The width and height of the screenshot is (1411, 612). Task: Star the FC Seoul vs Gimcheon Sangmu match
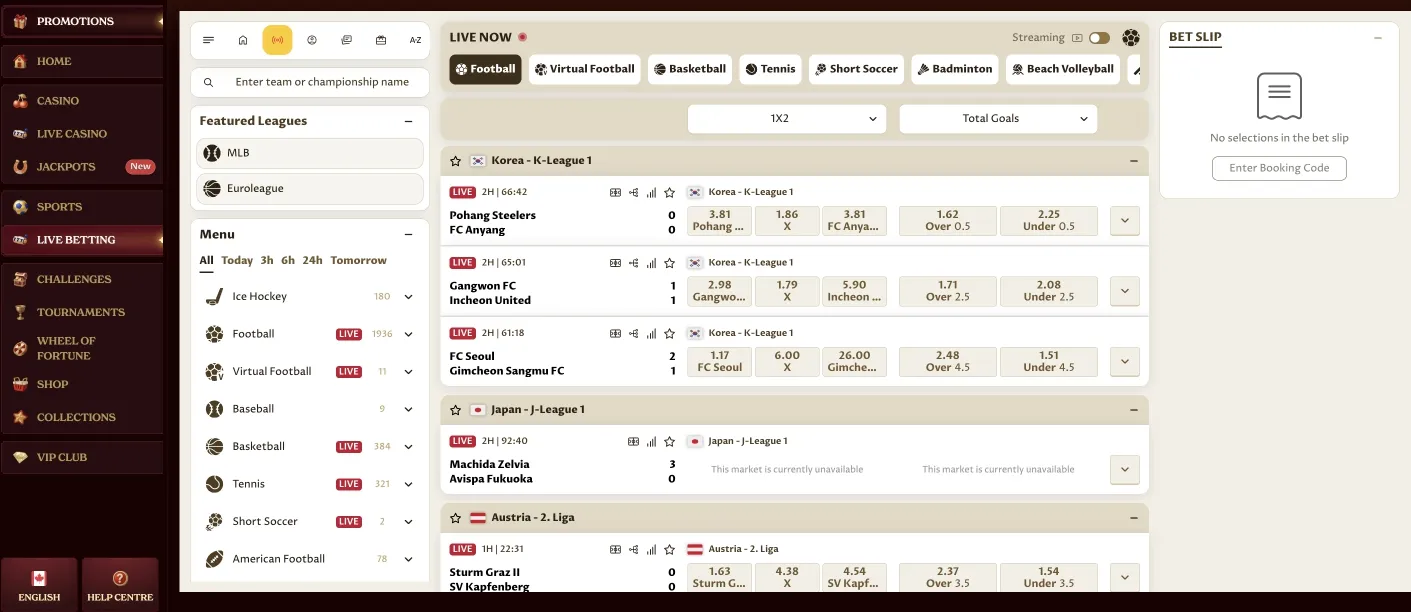click(670, 333)
